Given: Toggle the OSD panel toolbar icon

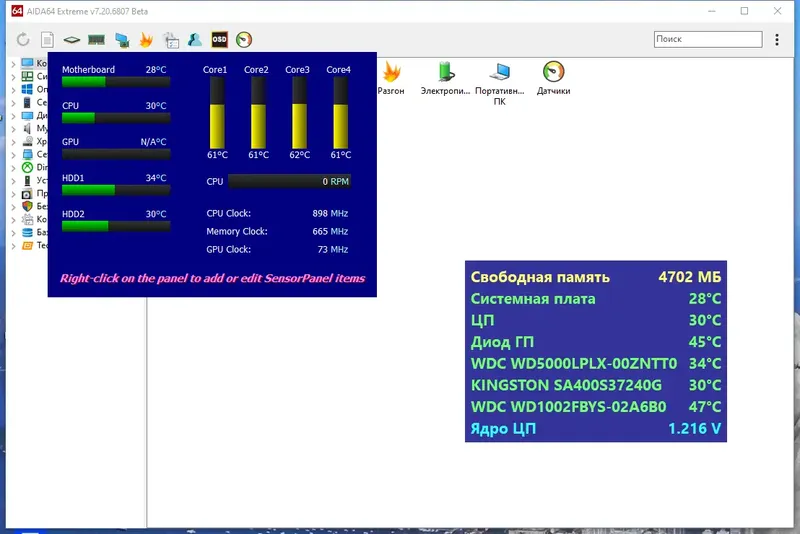Looking at the screenshot, I should [219, 39].
